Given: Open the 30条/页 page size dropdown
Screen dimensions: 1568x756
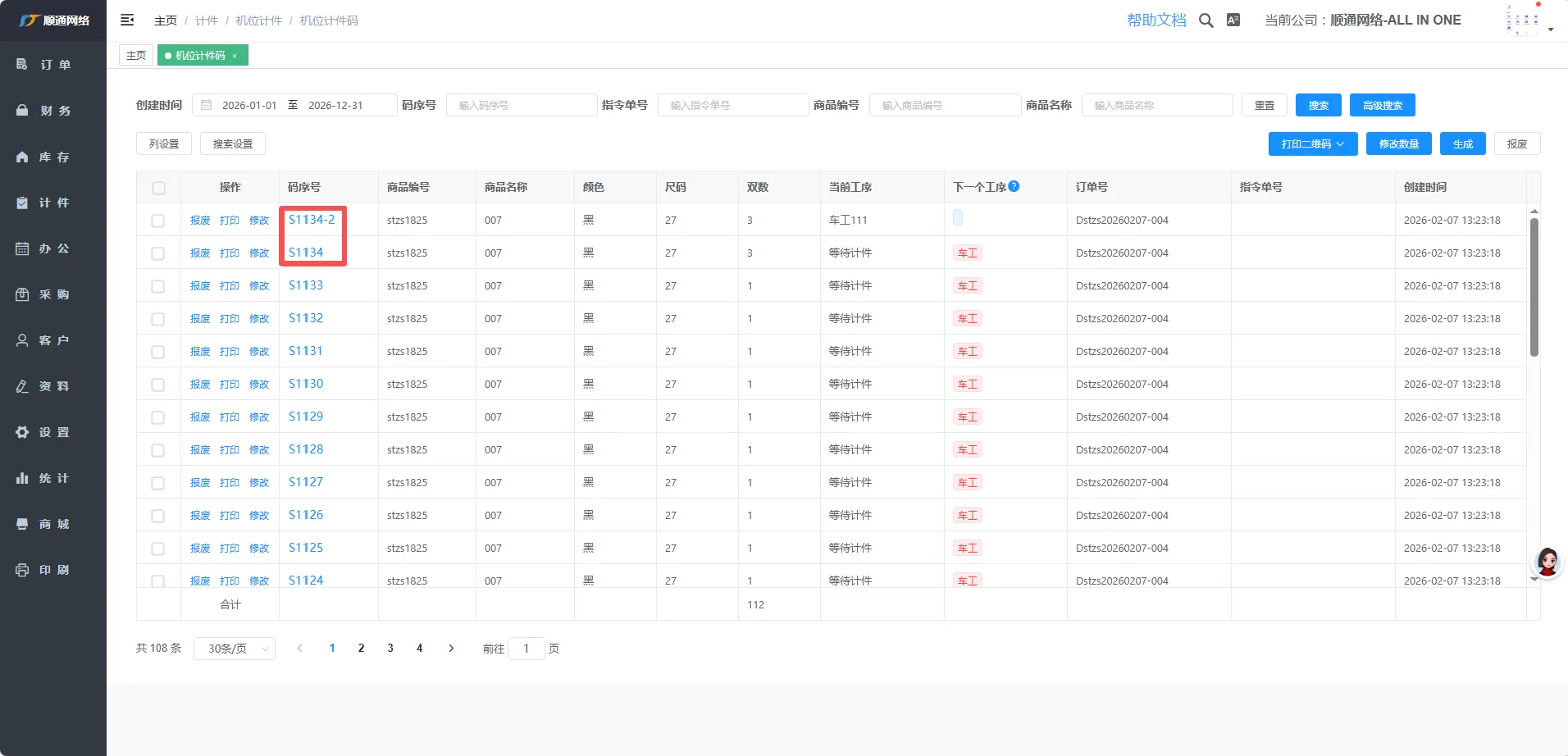Looking at the screenshot, I should pyautogui.click(x=235, y=649).
